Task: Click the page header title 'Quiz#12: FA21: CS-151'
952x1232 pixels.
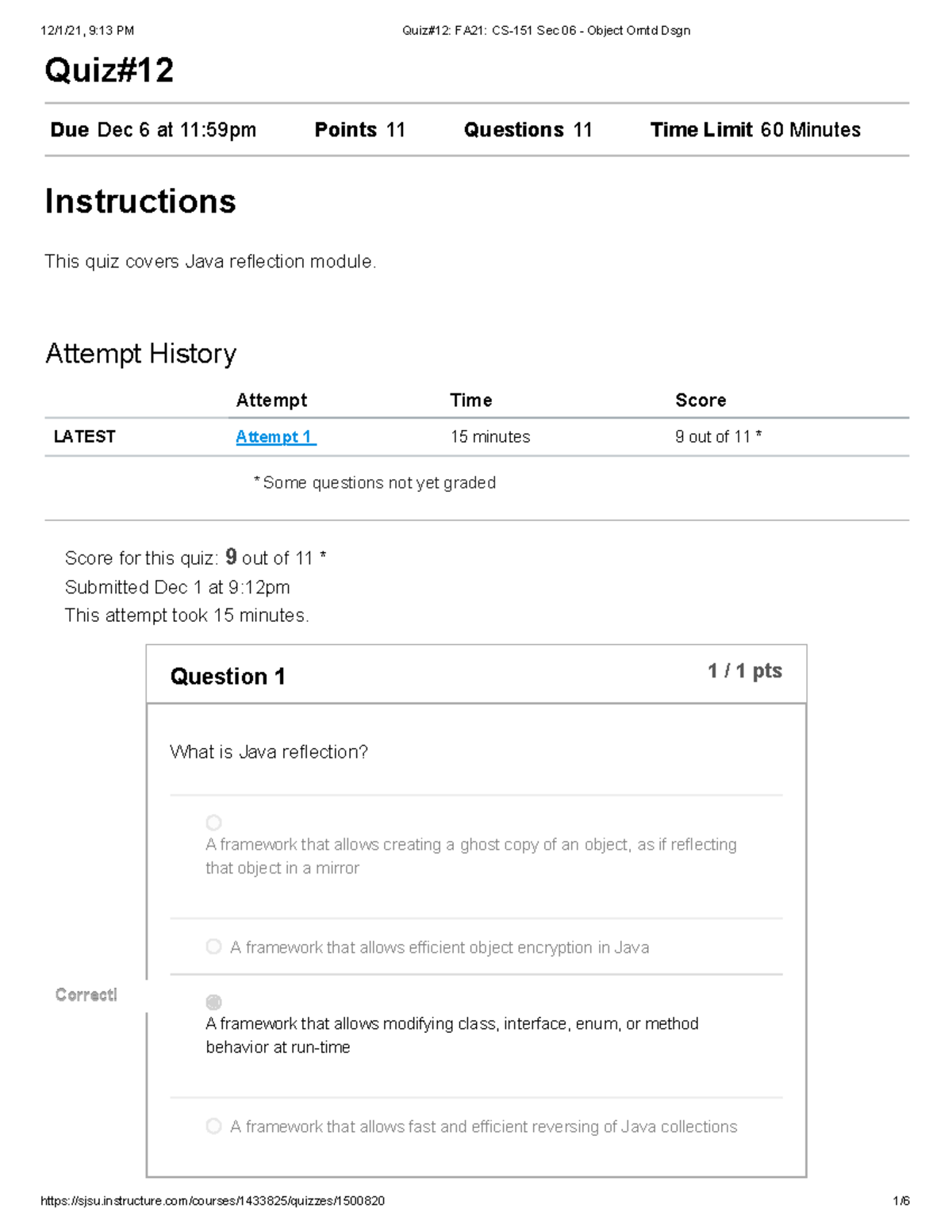Action: coord(546,31)
